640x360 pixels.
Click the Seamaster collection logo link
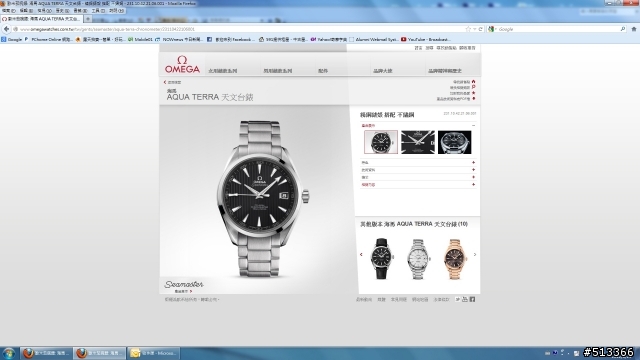184,284
